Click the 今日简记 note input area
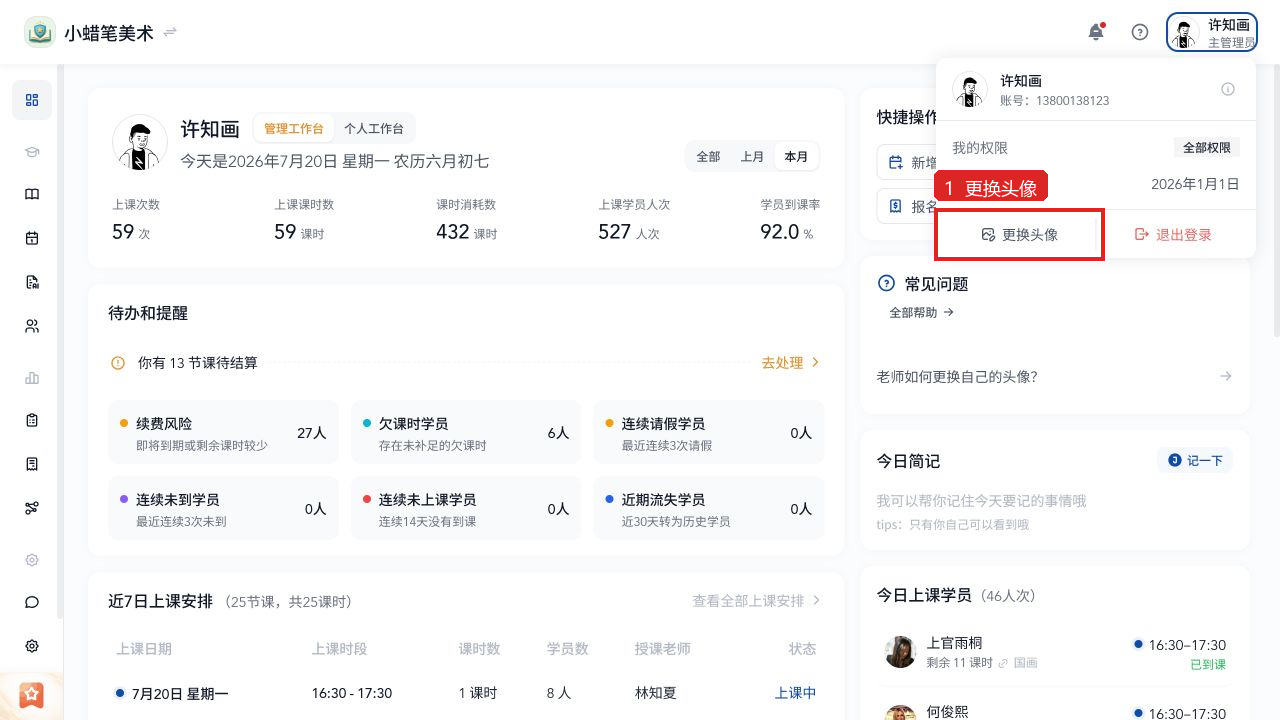Screen dimensions: 1280x720 1054,511
